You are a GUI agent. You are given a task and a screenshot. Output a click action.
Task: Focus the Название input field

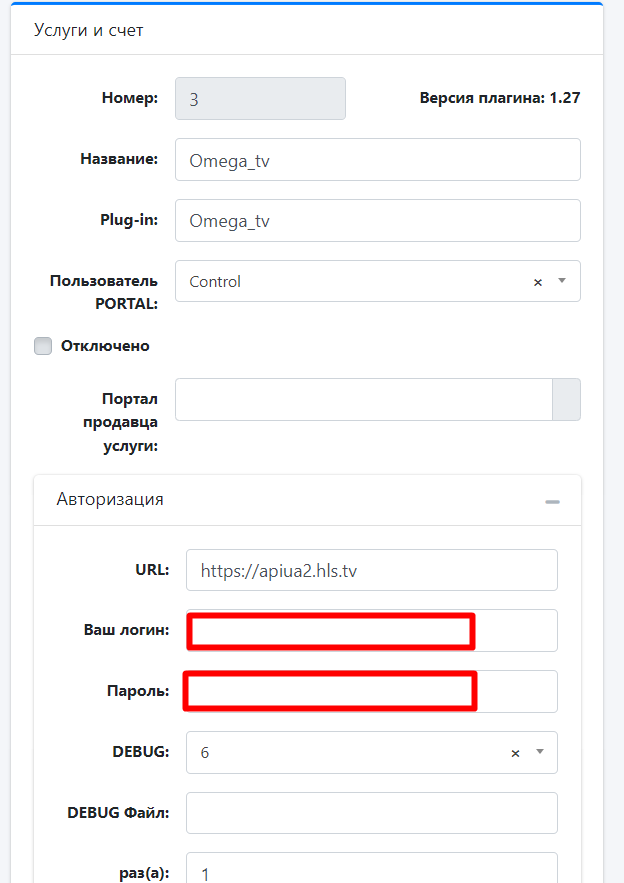(377, 160)
